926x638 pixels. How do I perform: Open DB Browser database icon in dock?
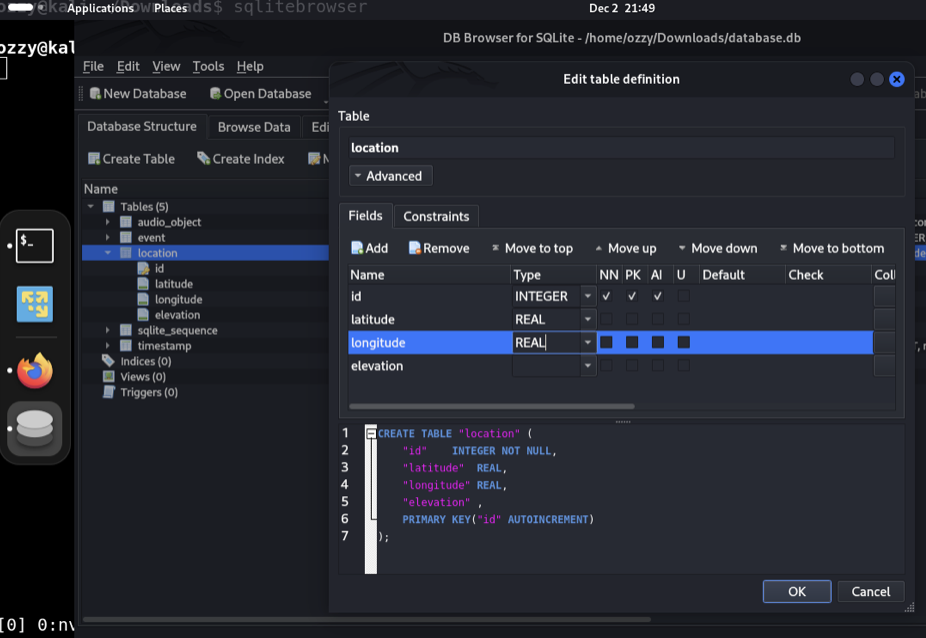tap(35, 429)
